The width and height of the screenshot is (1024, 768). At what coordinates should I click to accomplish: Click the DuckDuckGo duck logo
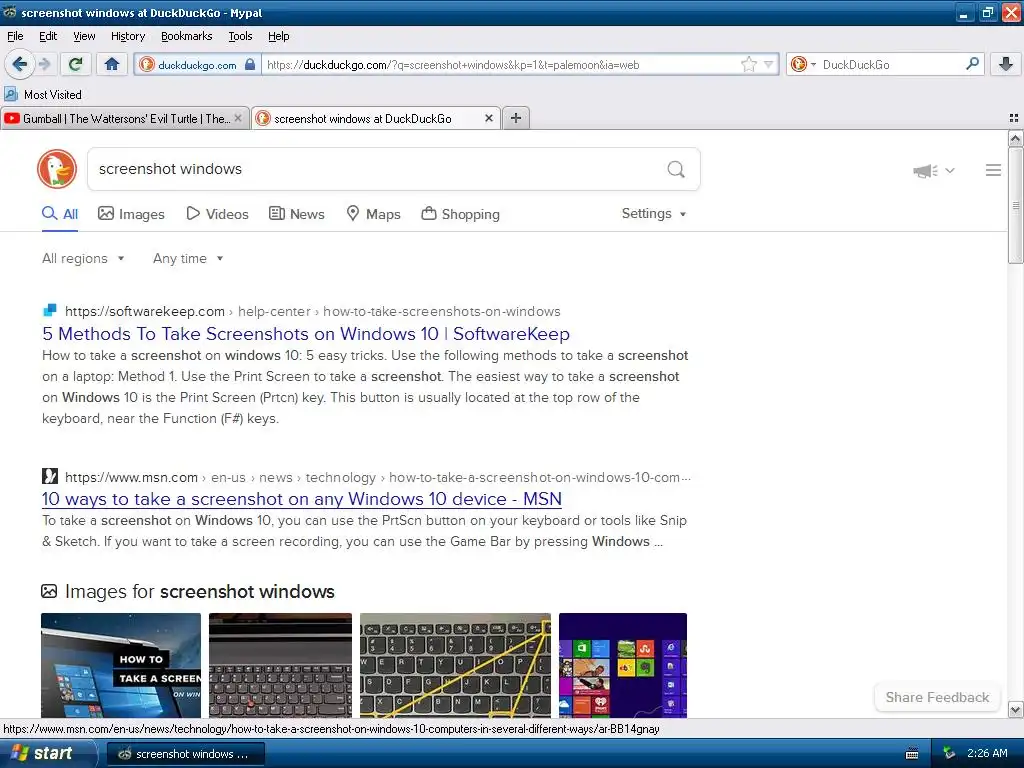point(57,169)
